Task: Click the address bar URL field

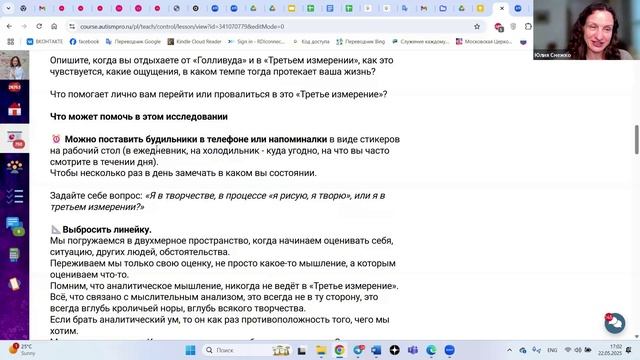Action: (273, 27)
